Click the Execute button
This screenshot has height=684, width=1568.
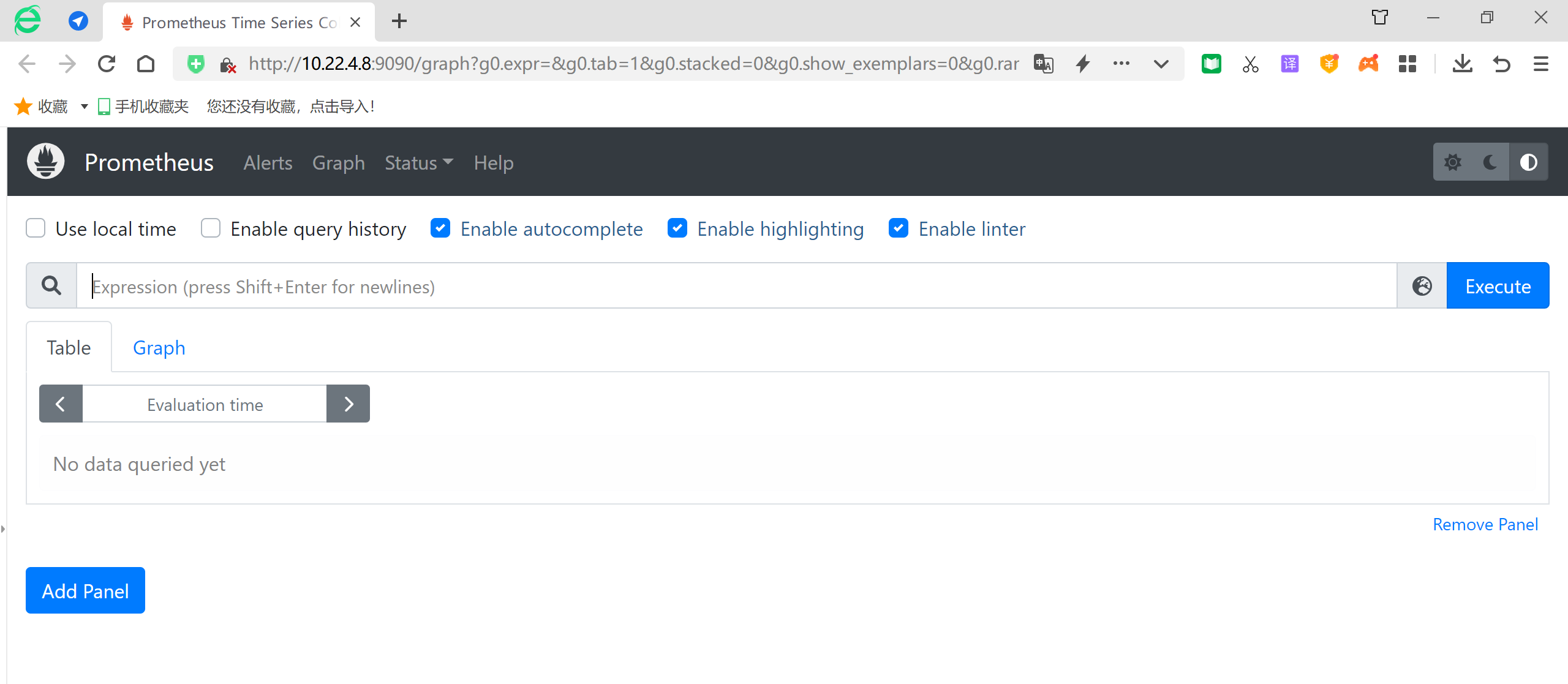[1498, 286]
